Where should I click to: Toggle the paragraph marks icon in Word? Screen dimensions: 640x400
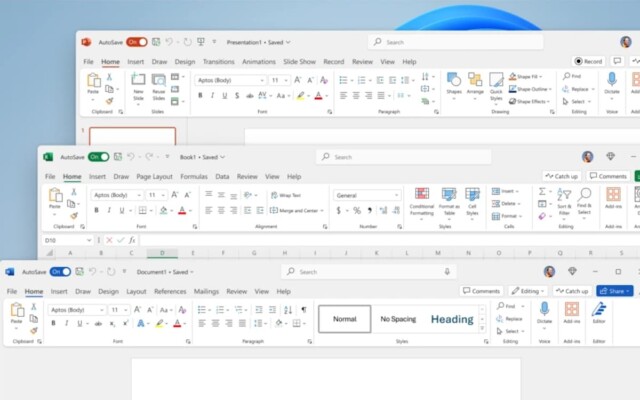click(304, 310)
